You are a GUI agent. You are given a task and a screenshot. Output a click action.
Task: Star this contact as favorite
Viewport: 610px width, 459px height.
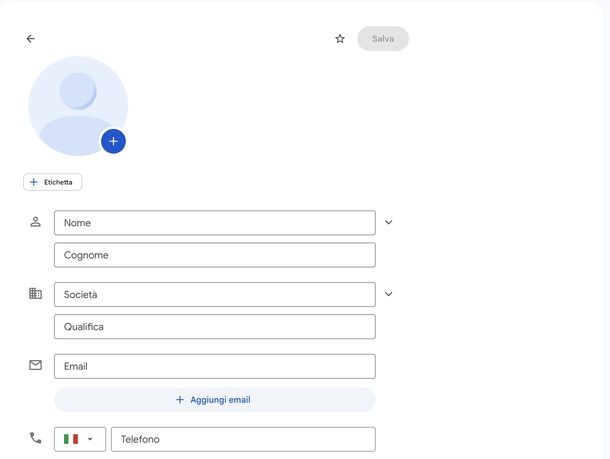(340, 39)
